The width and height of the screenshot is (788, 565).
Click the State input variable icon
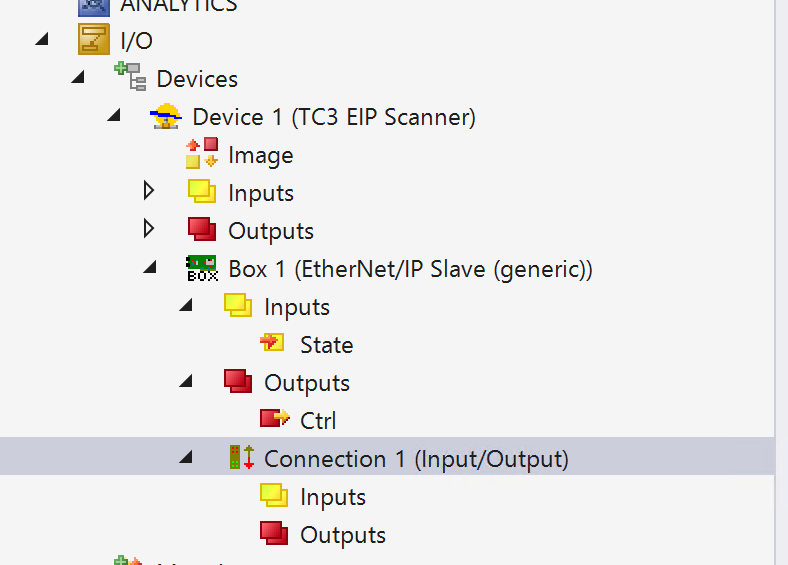click(273, 344)
